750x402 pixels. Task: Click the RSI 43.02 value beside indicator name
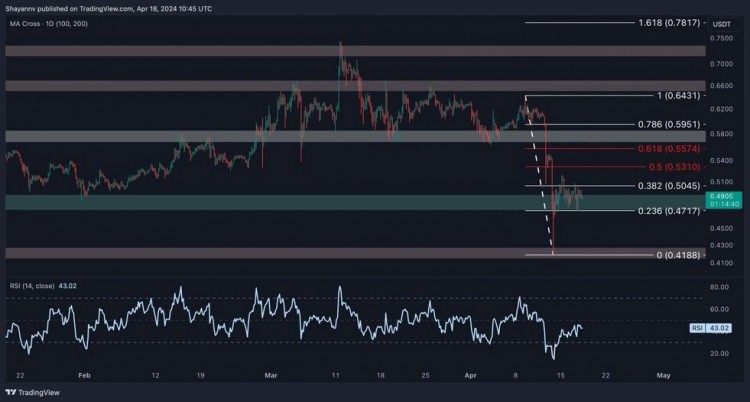tap(67, 286)
